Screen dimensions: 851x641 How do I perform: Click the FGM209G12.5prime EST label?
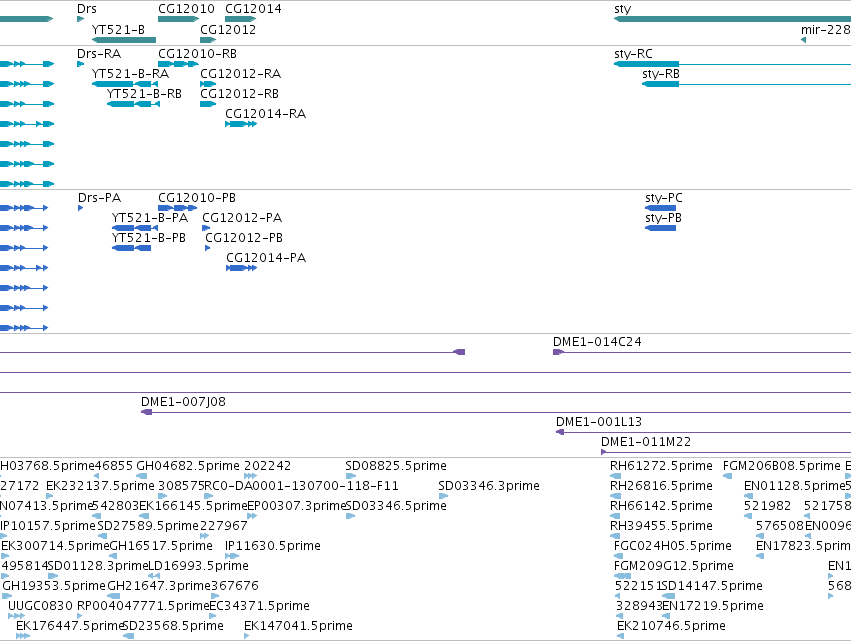[x=674, y=566]
